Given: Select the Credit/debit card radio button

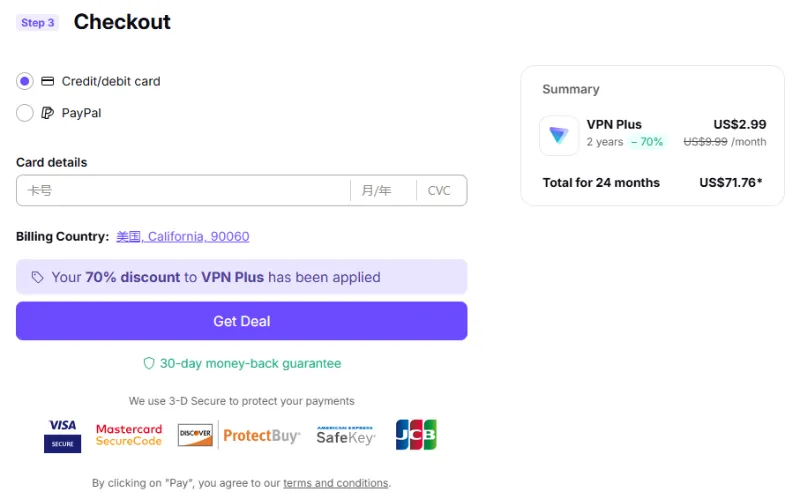Looking at the screenshot, I should pyautogui.click(x=25, y=81).
